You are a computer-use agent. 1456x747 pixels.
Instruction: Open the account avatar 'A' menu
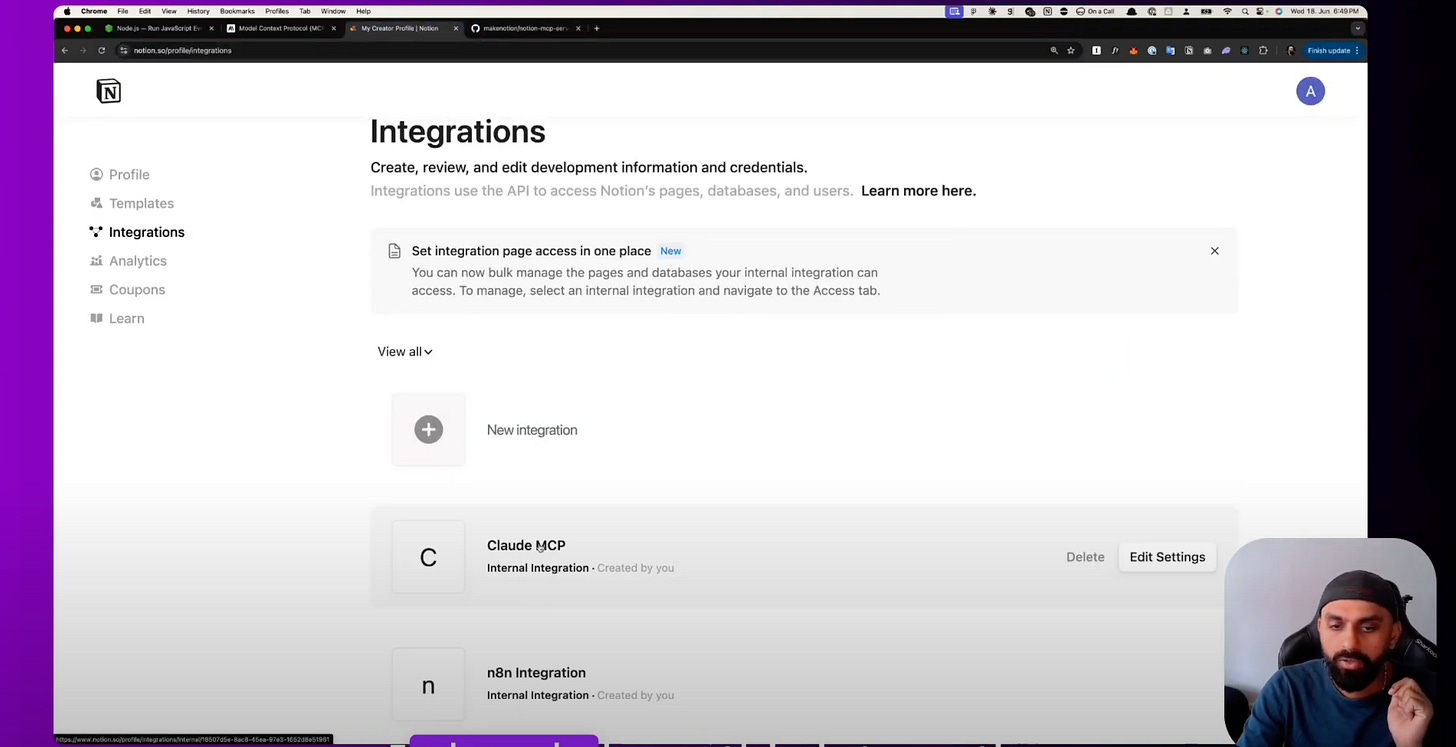pyautogui.click(x=1310, y=91)
